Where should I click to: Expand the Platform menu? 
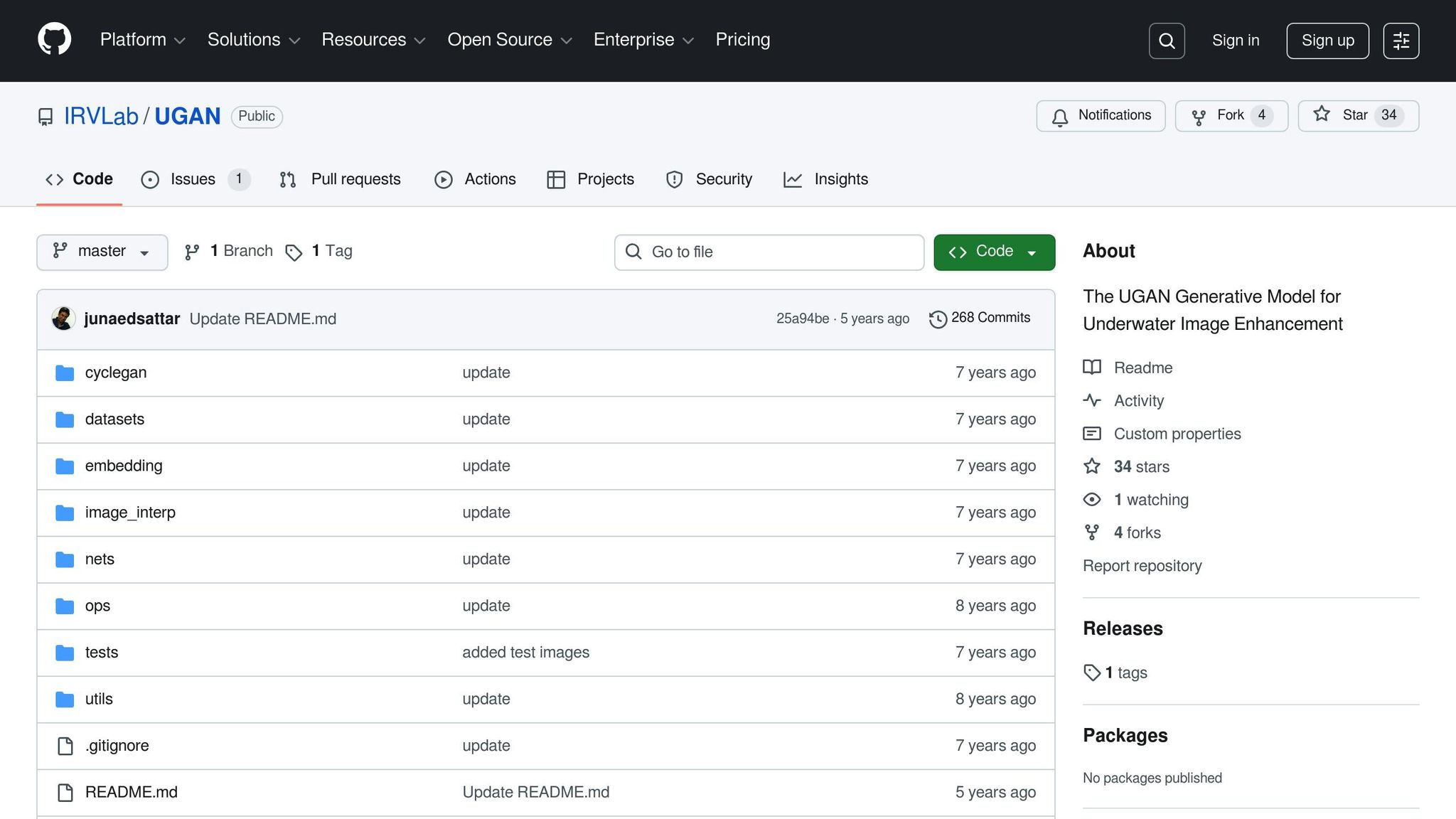[142, 40]
